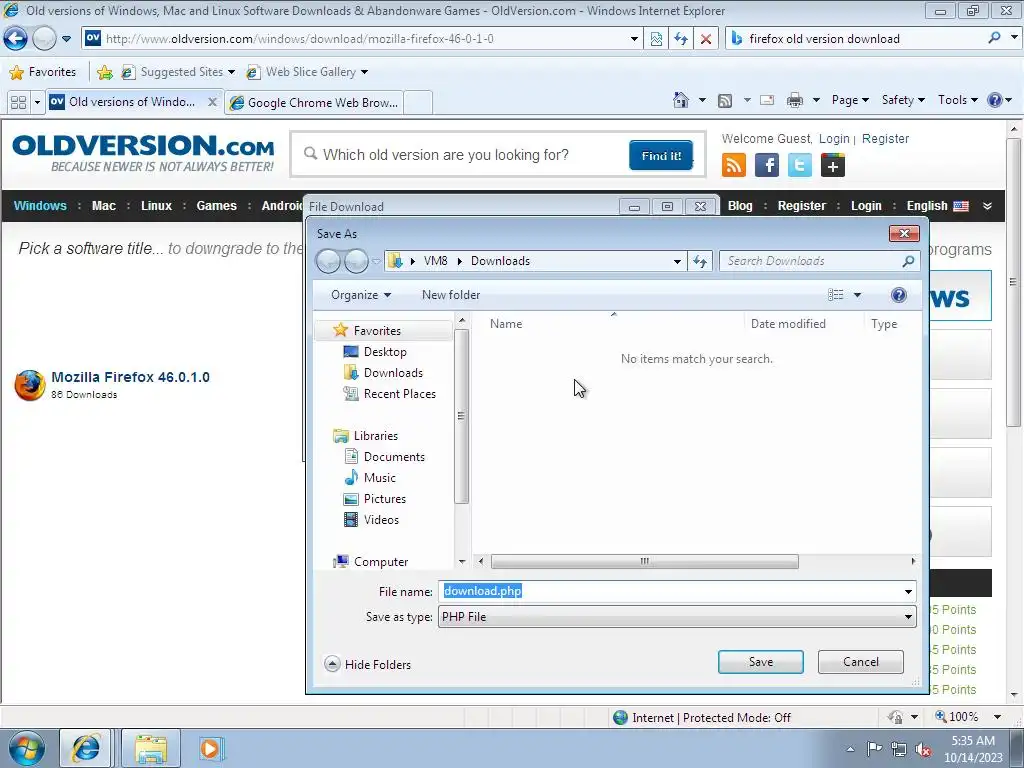Click the search magnifier in Bing search box

(x=994, y=38)
